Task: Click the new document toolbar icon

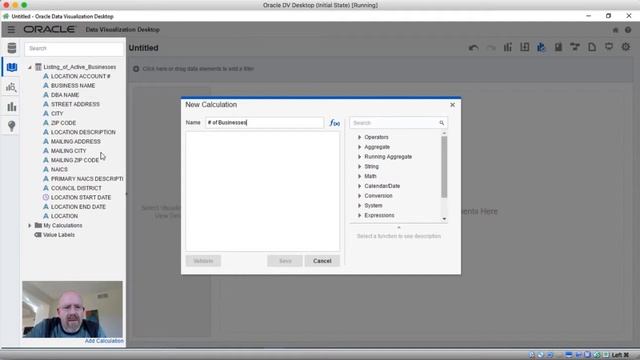Action: point(592,47)
